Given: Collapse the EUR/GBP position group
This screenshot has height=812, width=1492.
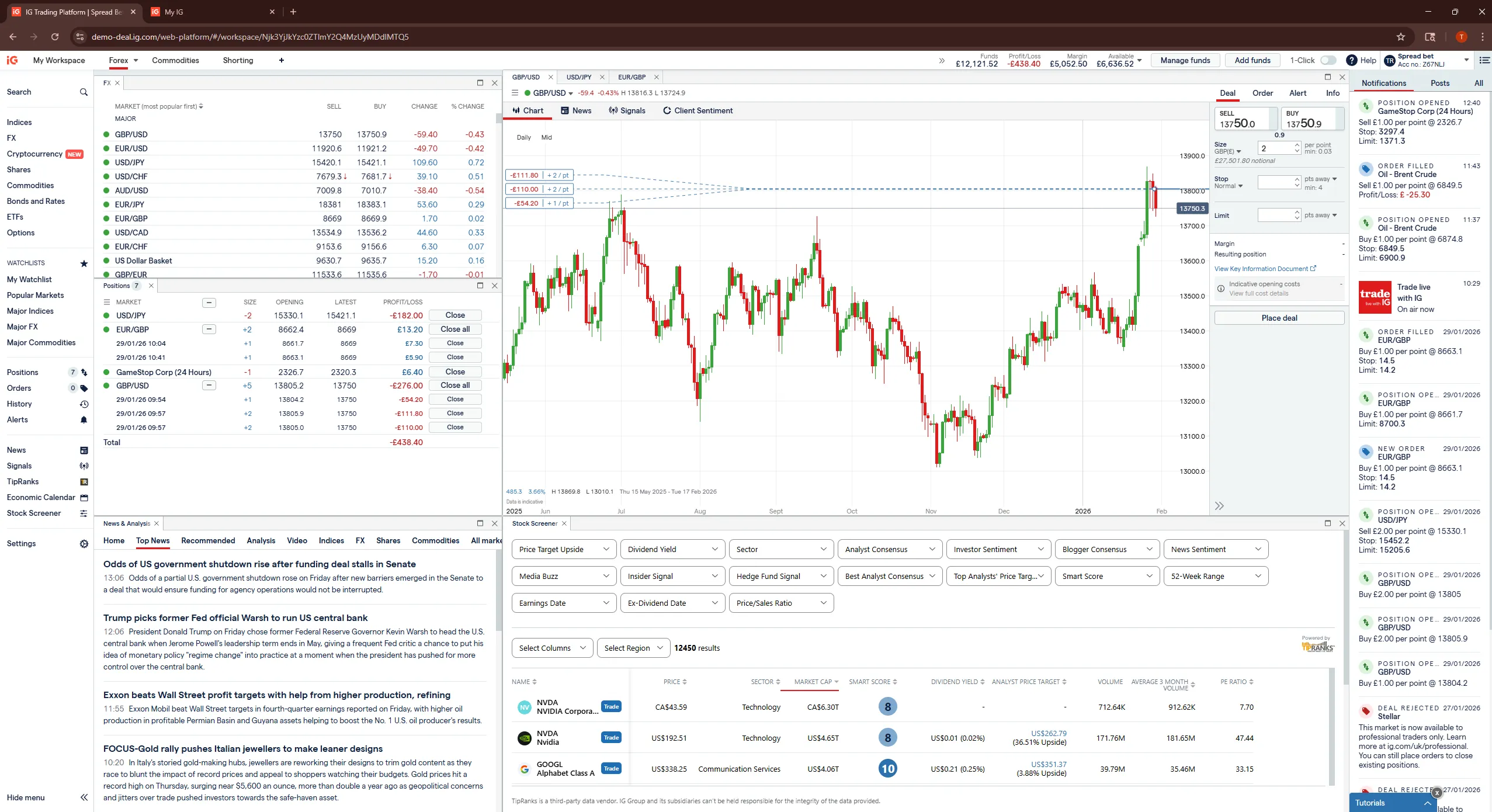Looking at the screenshot, I should click(x=209, y=329).
